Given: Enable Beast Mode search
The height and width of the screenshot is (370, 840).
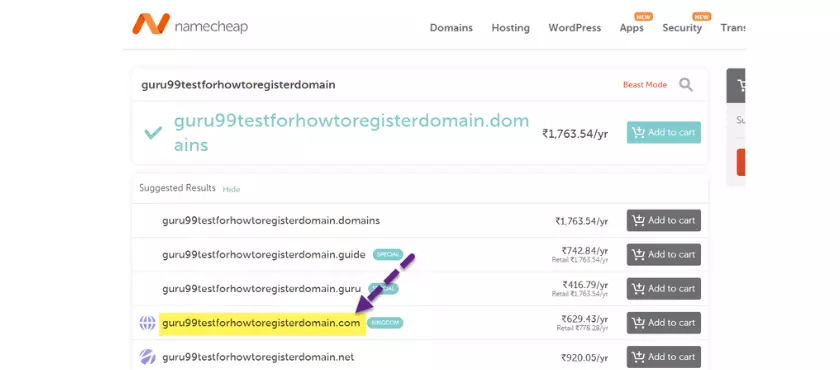Looking at the screenshot, I should pos(645,85).
